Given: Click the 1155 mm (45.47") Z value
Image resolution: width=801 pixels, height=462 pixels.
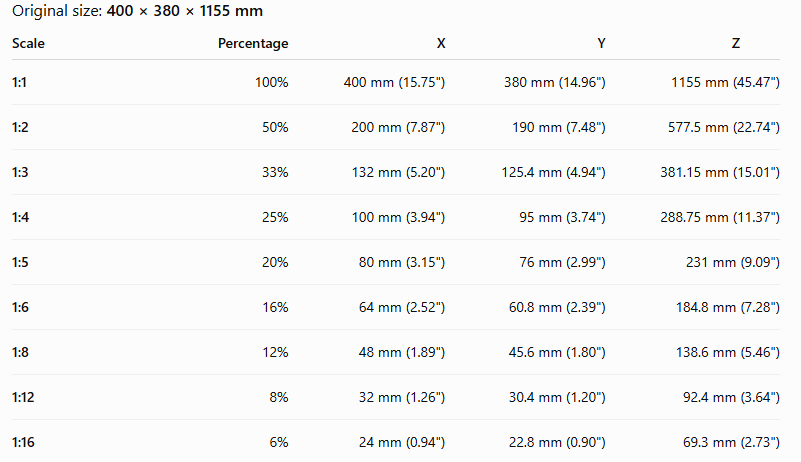Looking at the screenshot, I should click(725, 82).
